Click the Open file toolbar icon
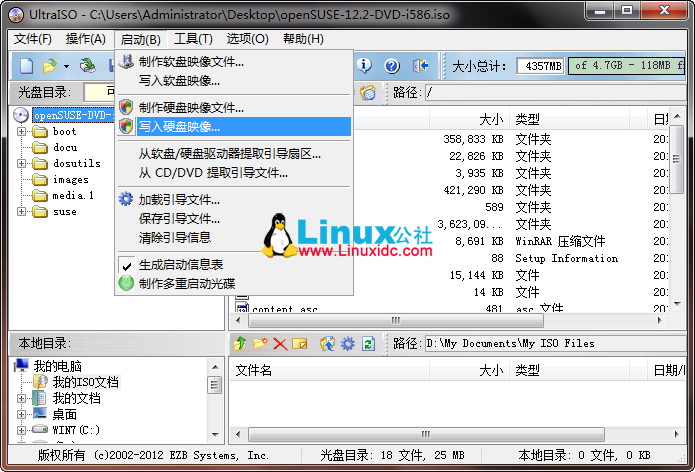The height and width of the screenshot is (472, 695). pos(50,66)
